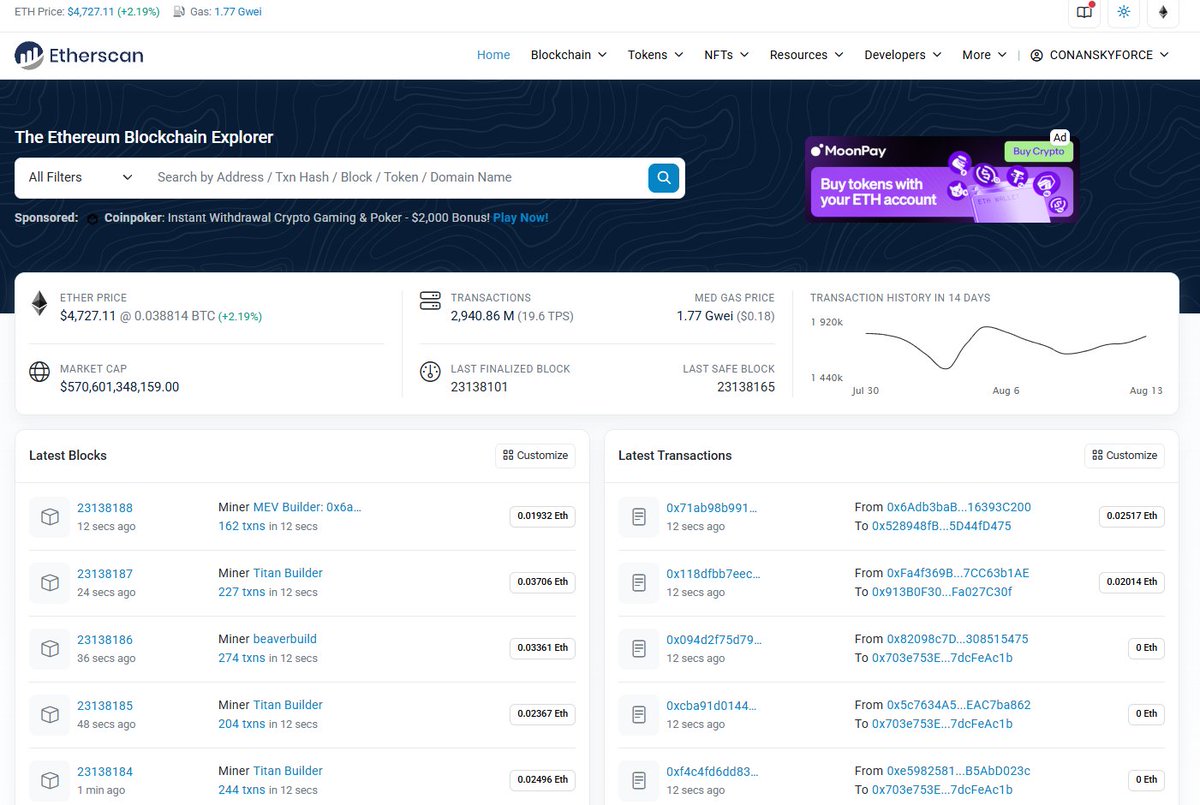Open transaction 0x71ab98b991...
This screenshot has width=1200, height=805.
(x=712, y=508)
